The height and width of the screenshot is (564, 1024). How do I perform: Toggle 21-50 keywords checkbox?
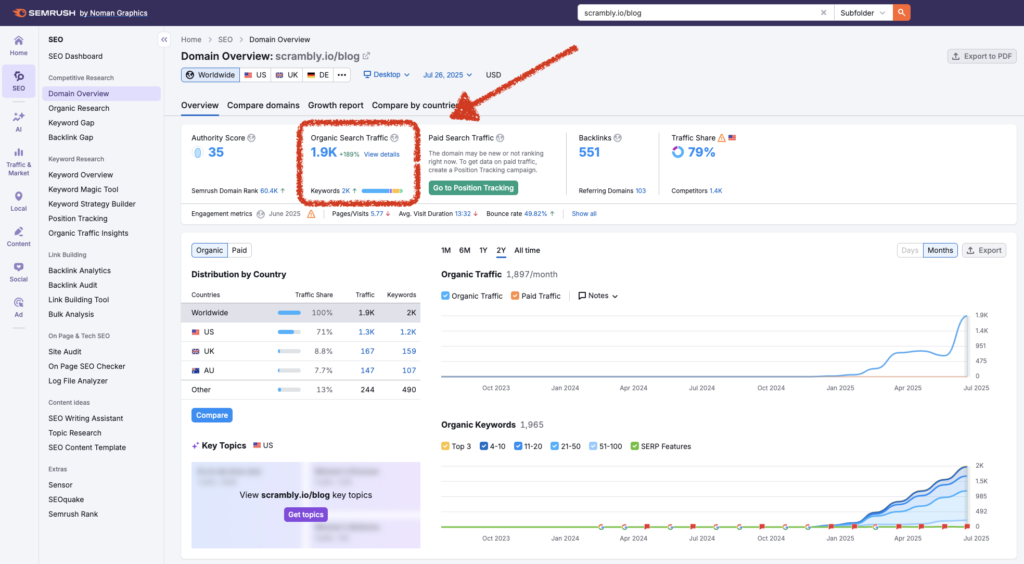tap(554, 446)
